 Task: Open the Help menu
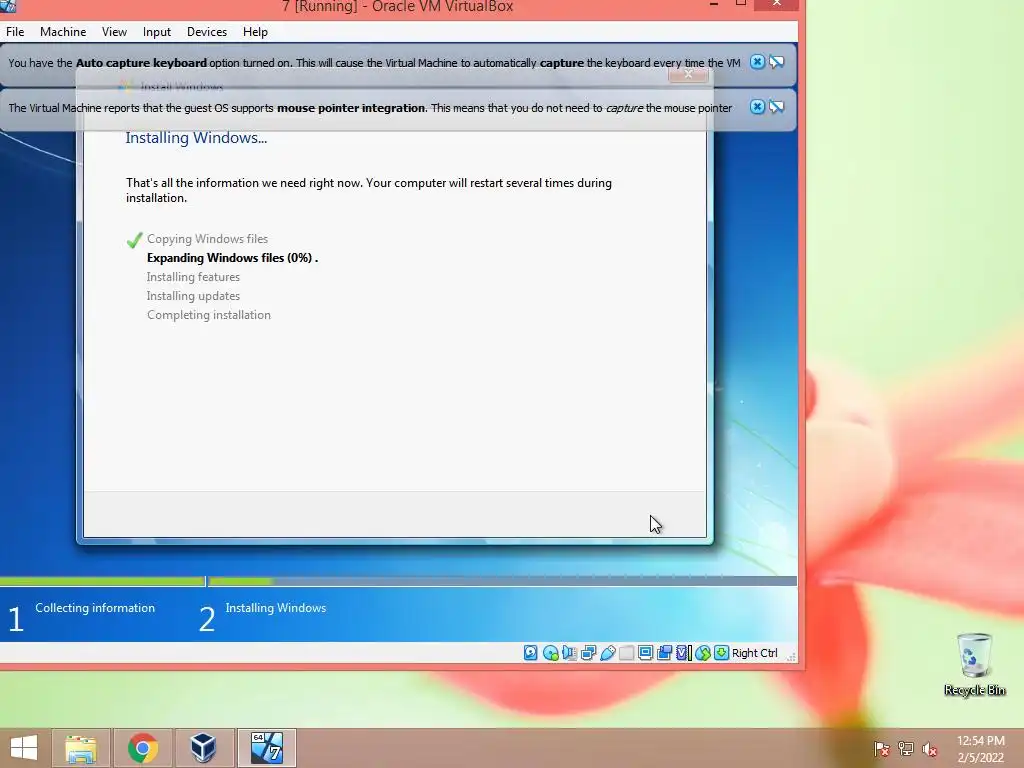click(x=255, y=31)
